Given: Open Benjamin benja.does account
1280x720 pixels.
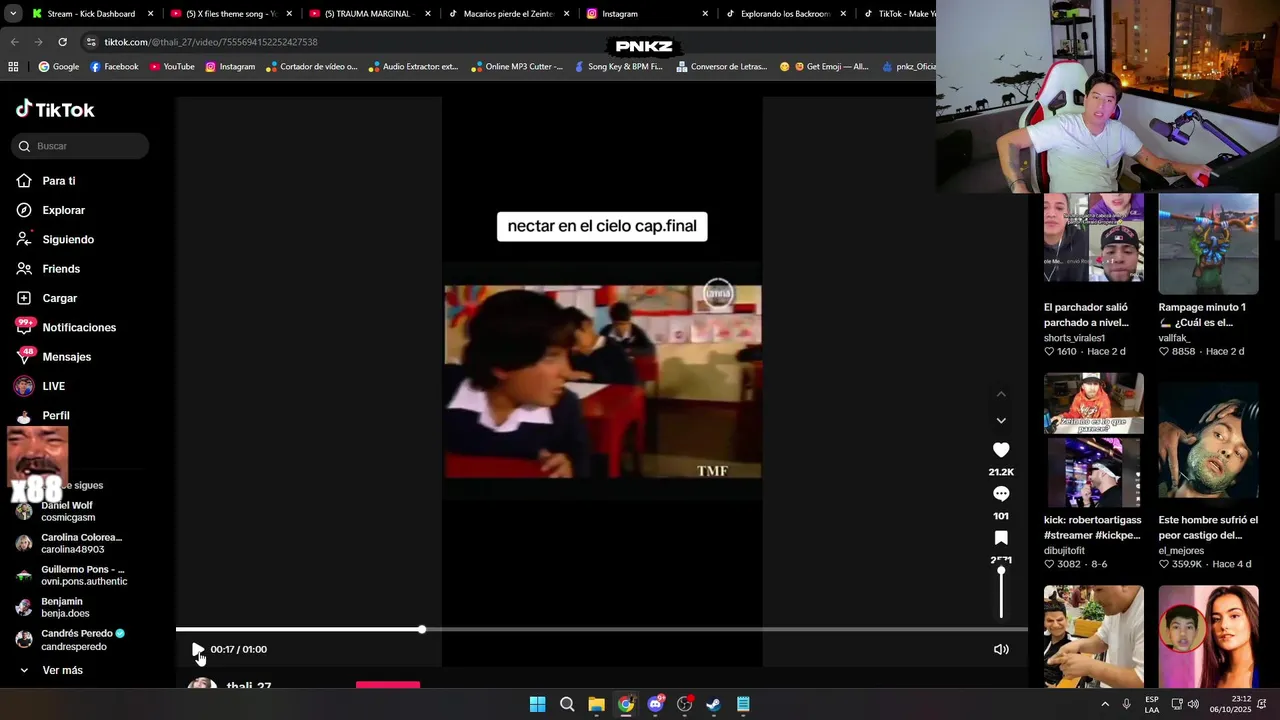Looking at the screenshot, I should tap(53, 608).
